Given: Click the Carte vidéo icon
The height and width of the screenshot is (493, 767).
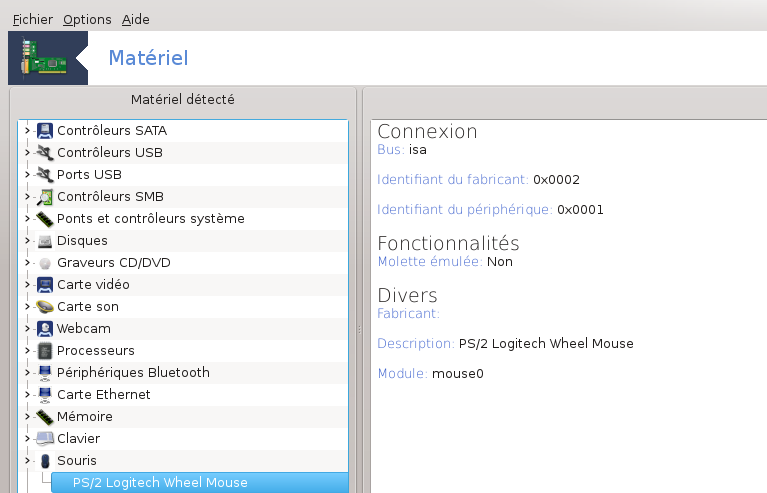Looking at the screenshot, I should 44,285.
